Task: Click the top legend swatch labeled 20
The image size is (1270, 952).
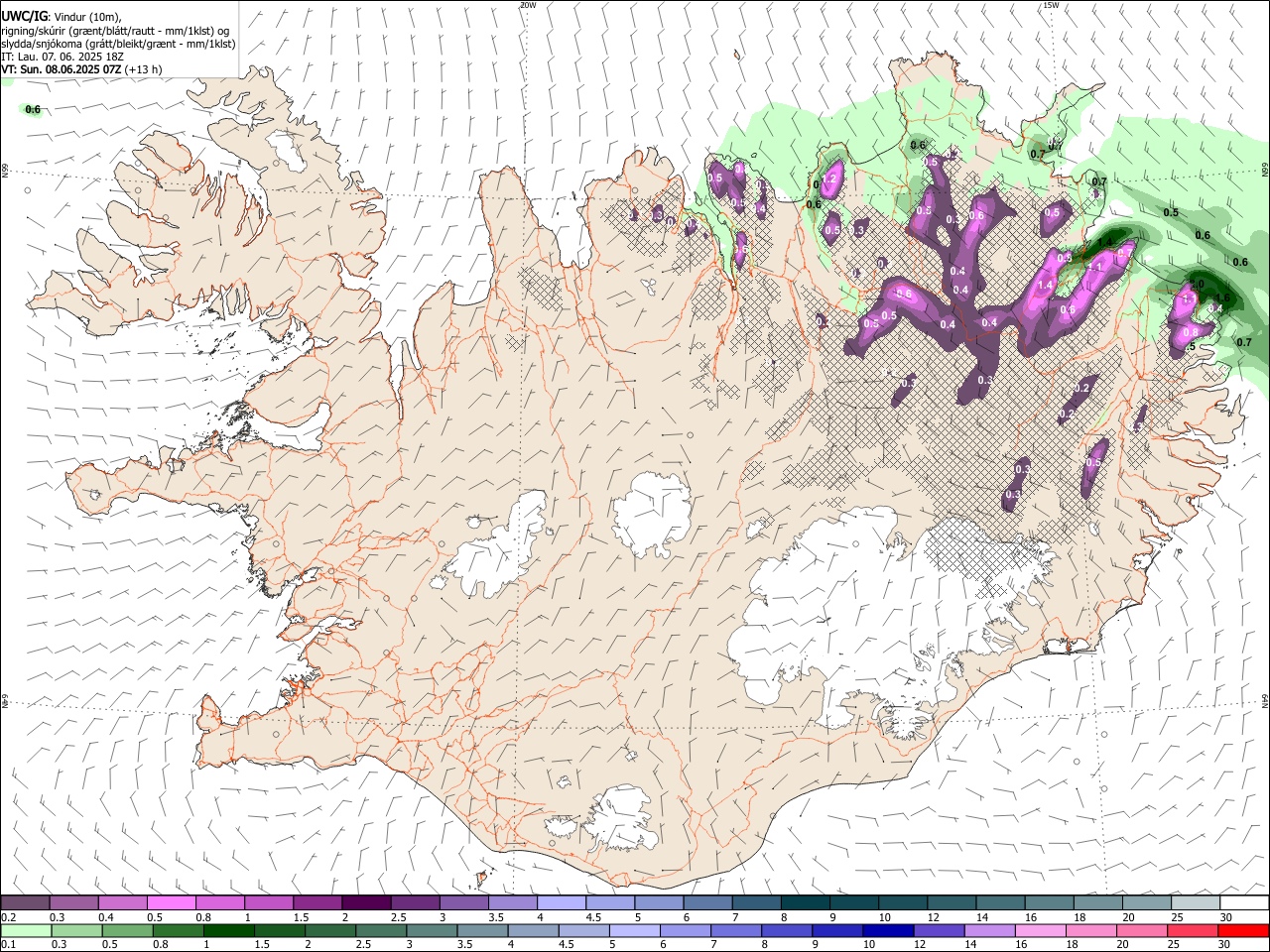Action: pos(1146,902)
